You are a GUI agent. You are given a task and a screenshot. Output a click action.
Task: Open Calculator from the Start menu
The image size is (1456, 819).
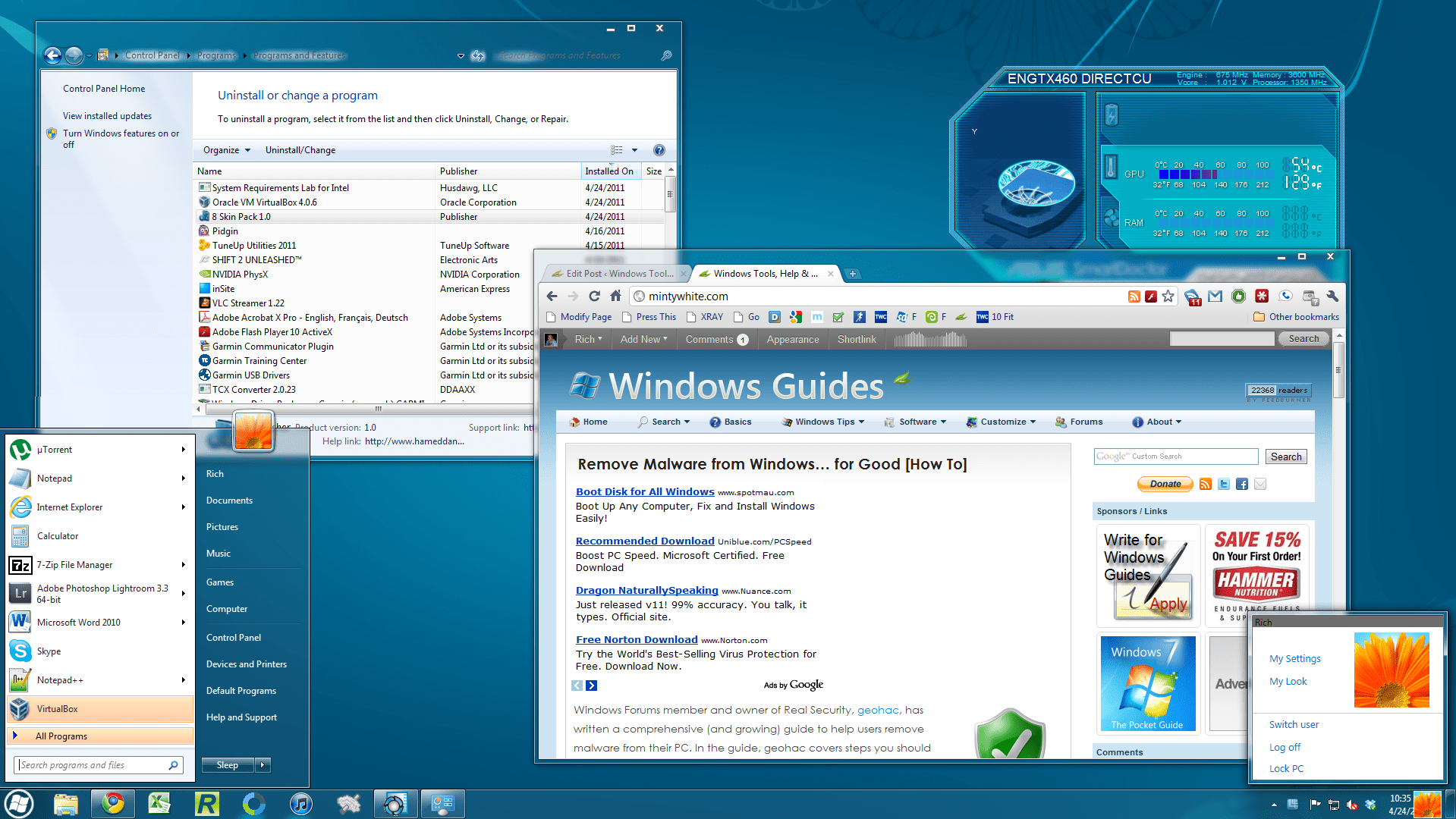tap(99, 536)
